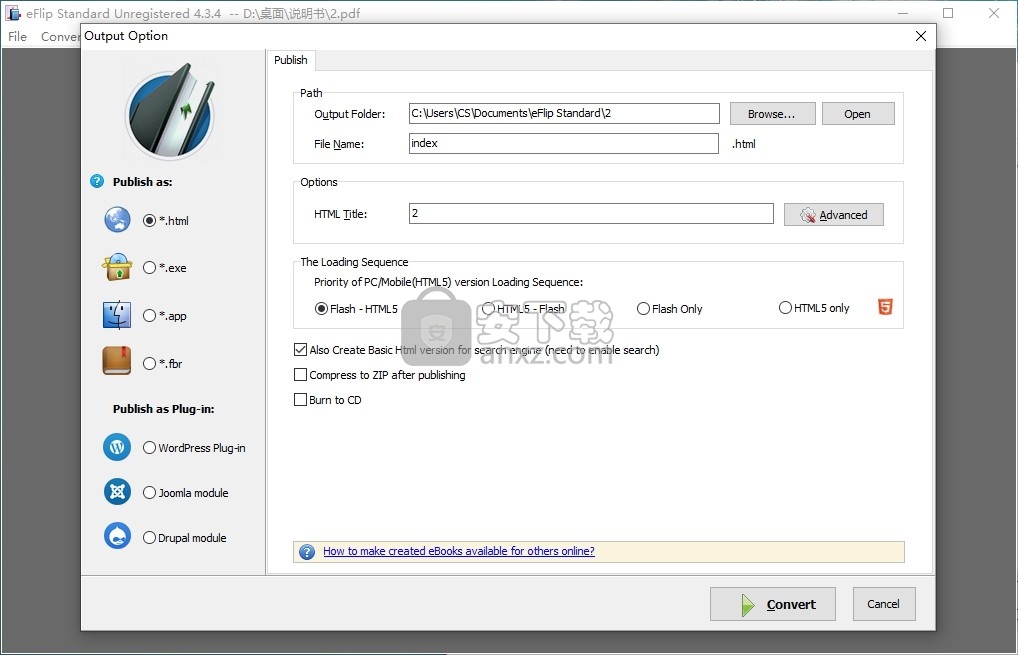Click the installer box icon beside *.exe
The height and width of the screenshot is (655, 1018).
[x=117, y=267]
